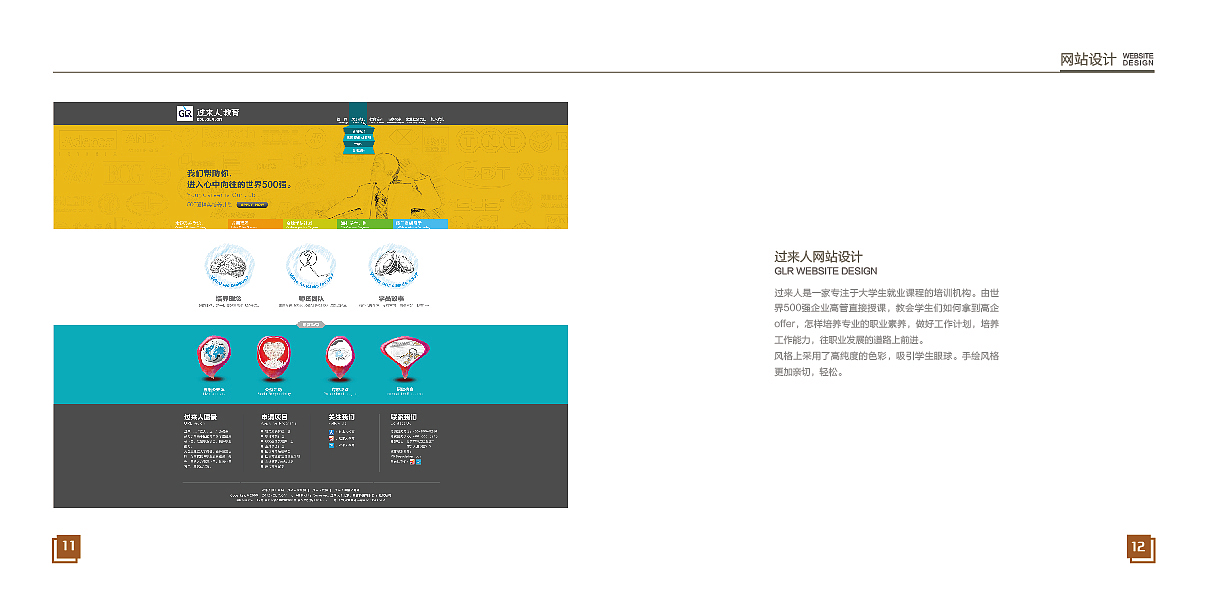
Task: Click the oval white-center map pin icon
Action: (x=340, y=358)
